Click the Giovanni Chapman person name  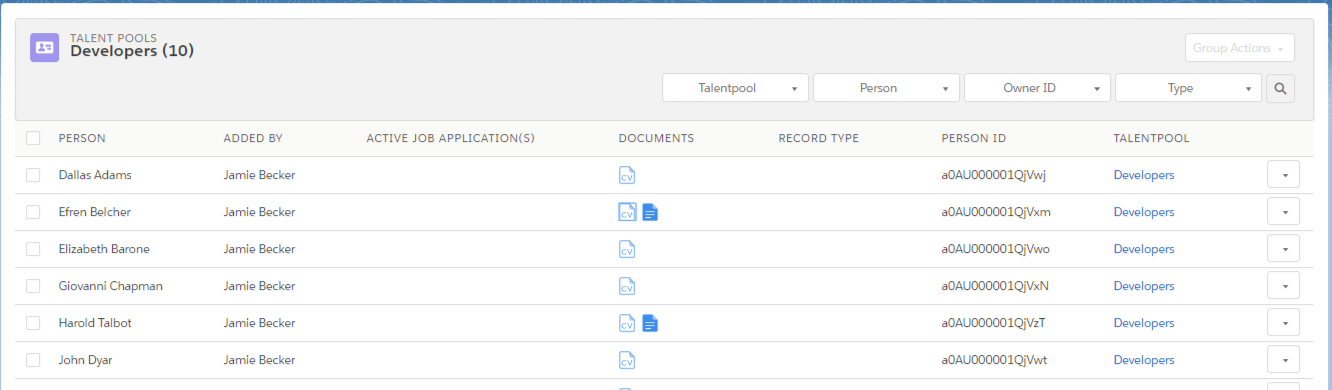[x=110, y=286]
